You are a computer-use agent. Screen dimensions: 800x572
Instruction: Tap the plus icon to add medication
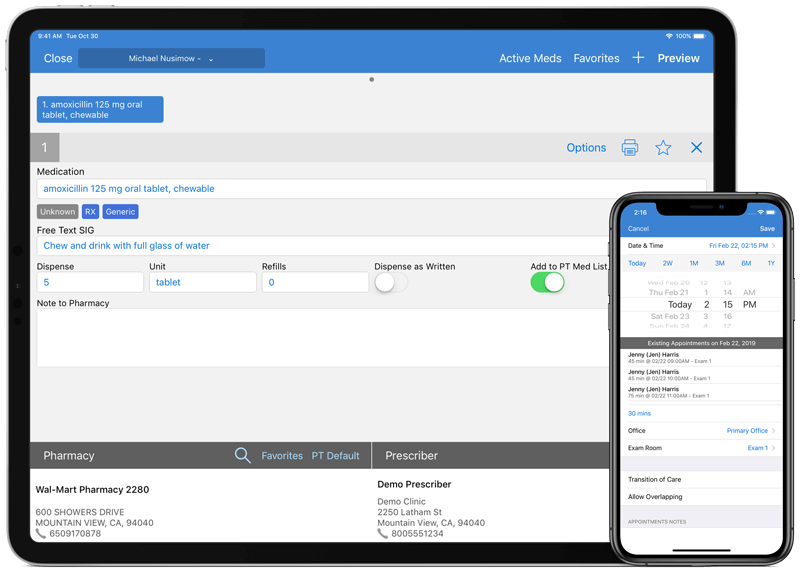click(x=638, y=58)
